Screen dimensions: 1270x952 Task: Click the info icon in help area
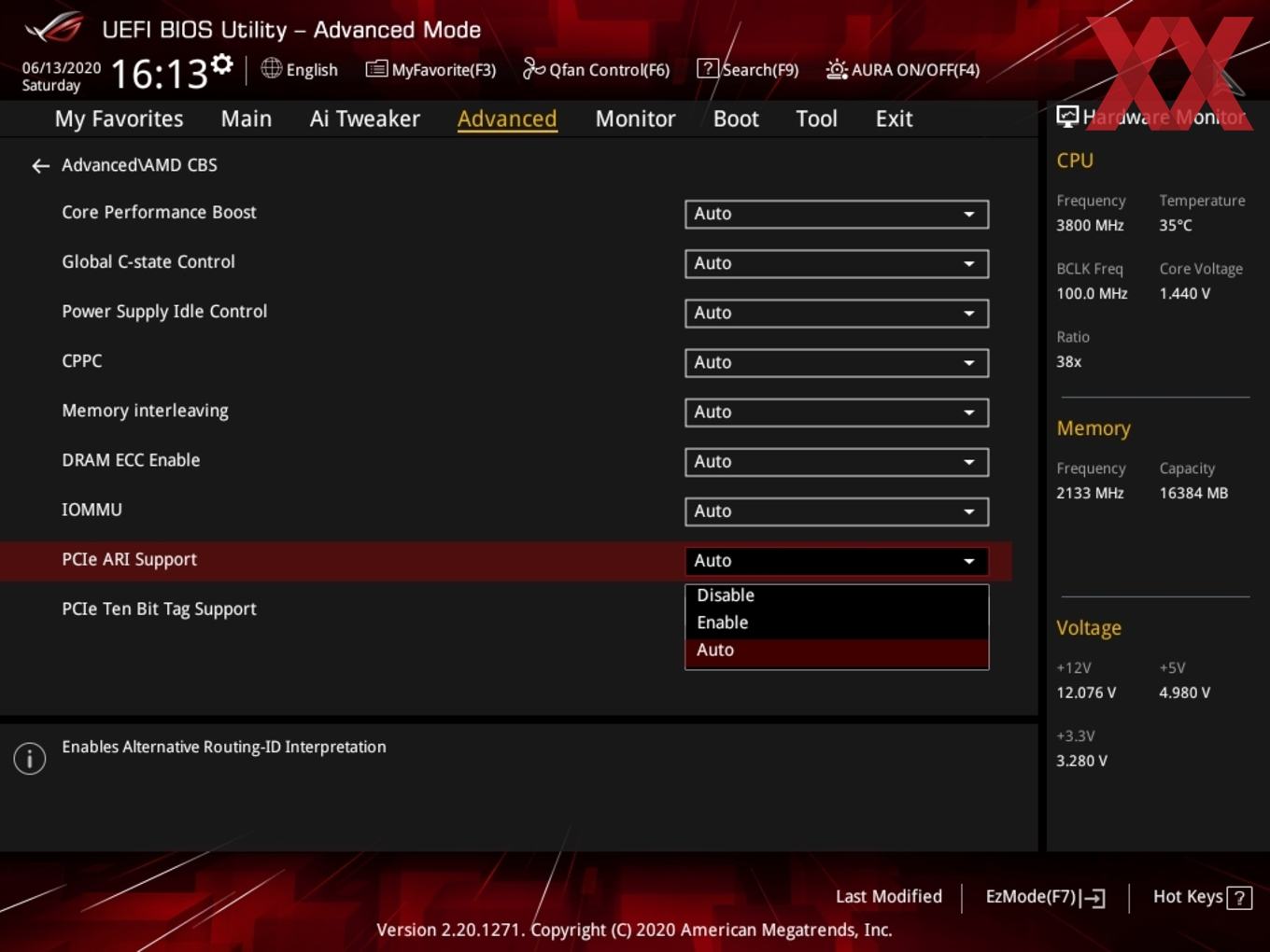click(30, 759)
